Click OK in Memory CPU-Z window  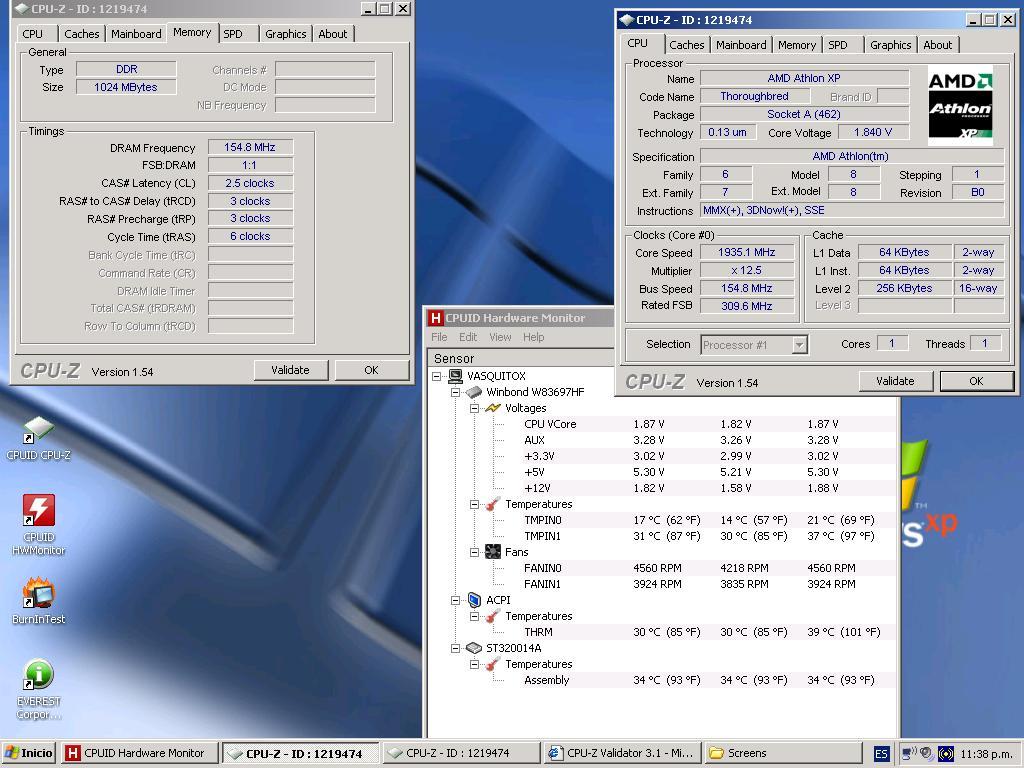(x=371, y=370)
